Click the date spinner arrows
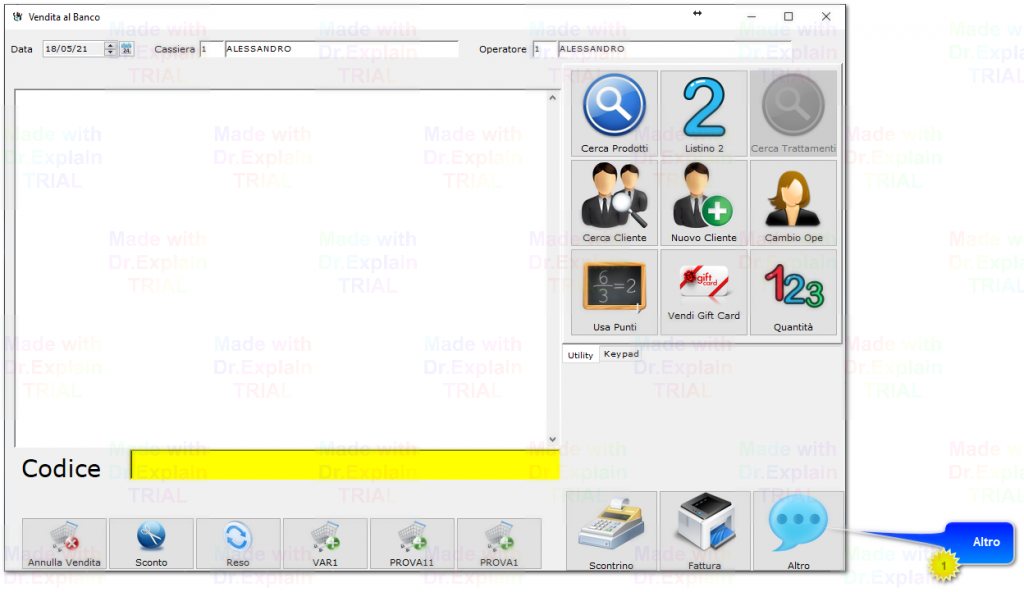 click(111, 49)
